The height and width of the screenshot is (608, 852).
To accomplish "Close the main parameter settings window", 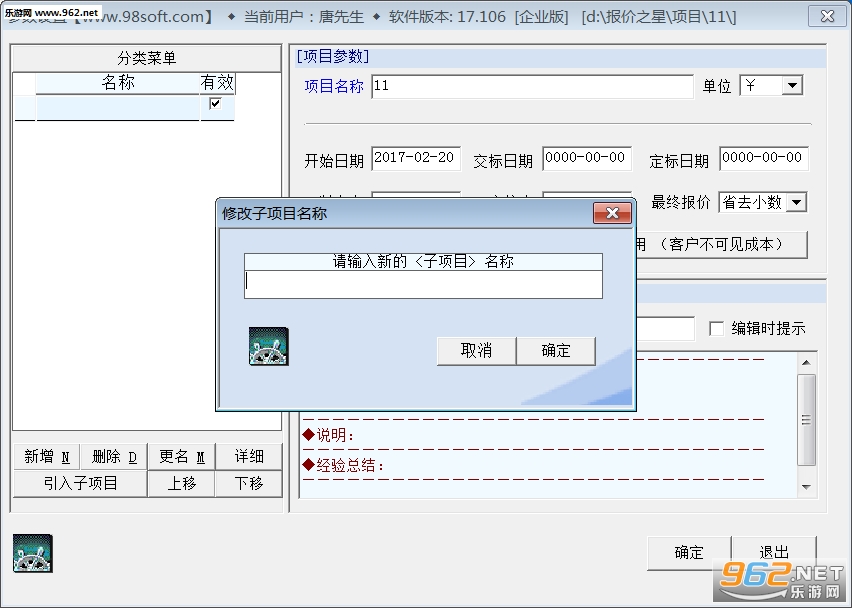I will tap(827, 16).
